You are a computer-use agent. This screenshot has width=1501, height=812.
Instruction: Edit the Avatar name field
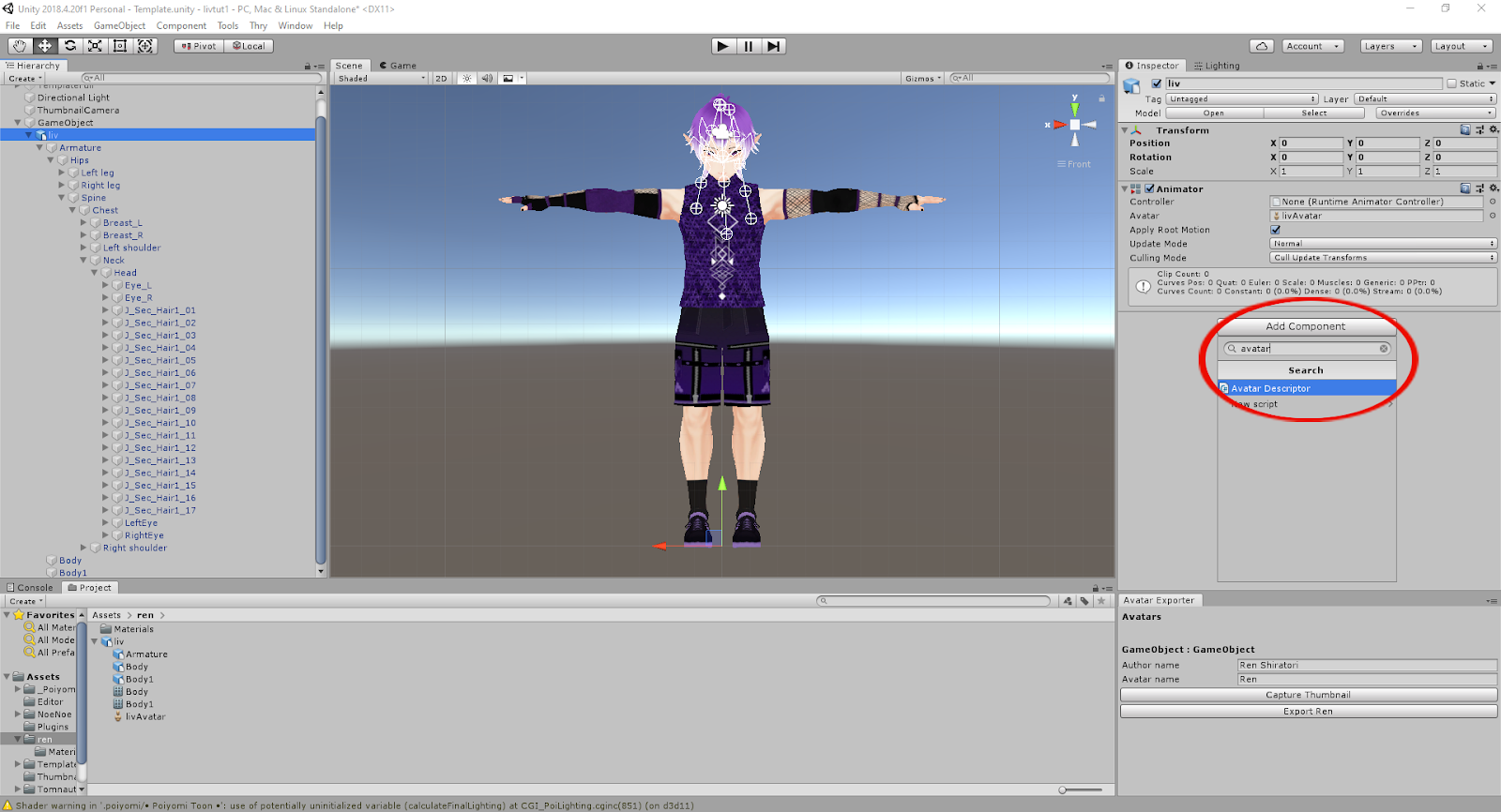(1367, 679)
